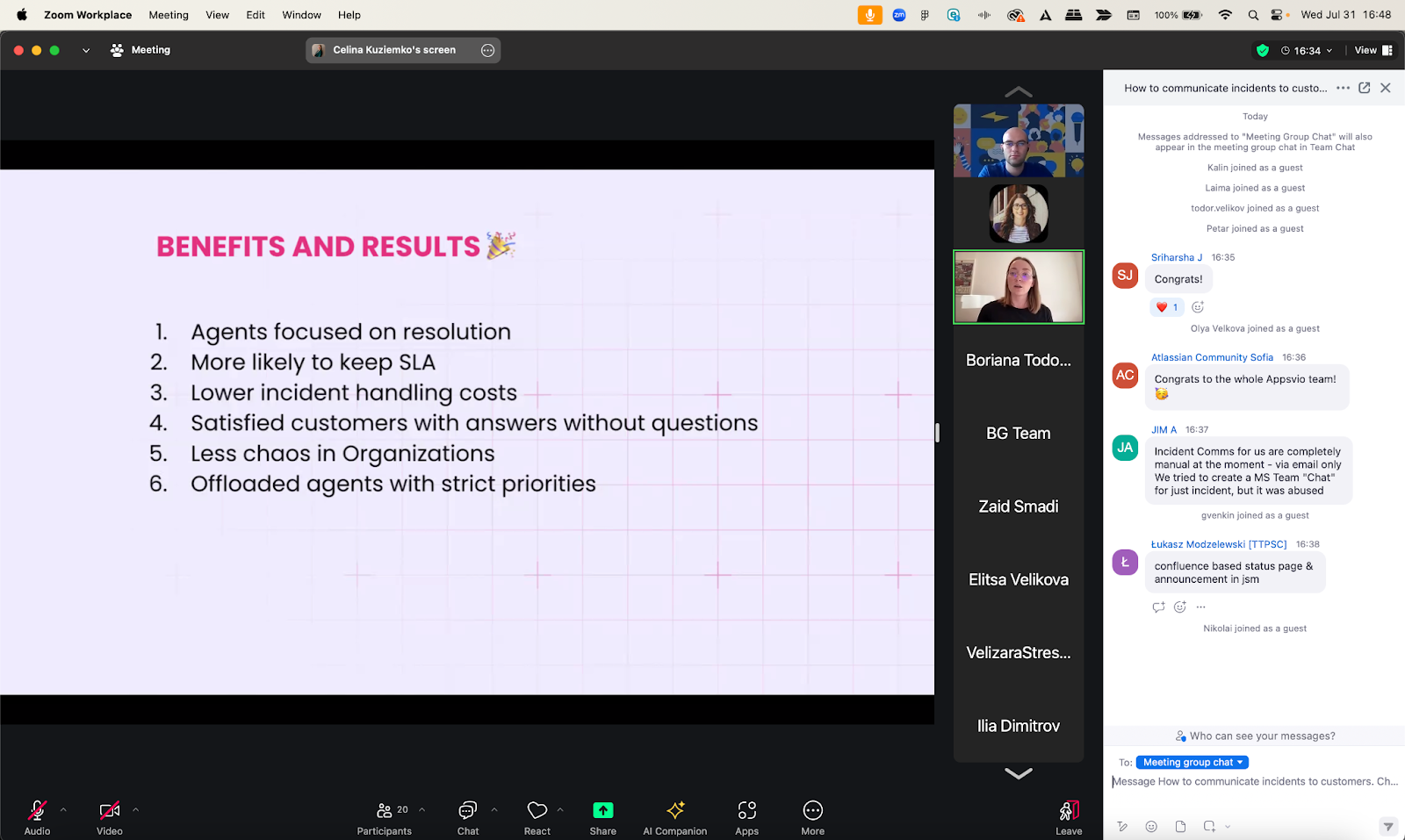Select the Window menu
The width and height of the screenshot is (1405, 840).
(301, 14)
